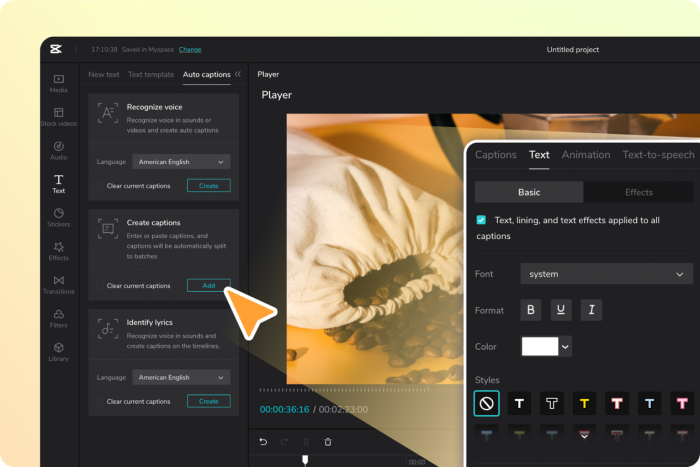
Task: Select the Audio sidebar icon
Action: [59, 150]
